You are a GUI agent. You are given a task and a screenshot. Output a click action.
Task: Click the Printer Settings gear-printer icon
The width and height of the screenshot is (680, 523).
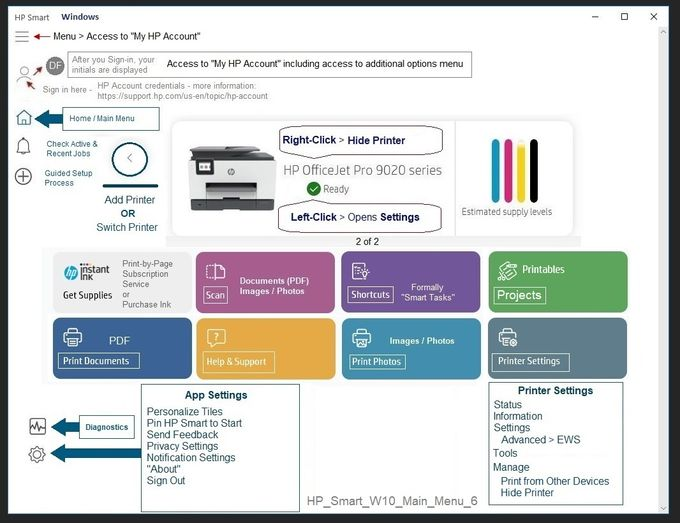tap(507, 337)
